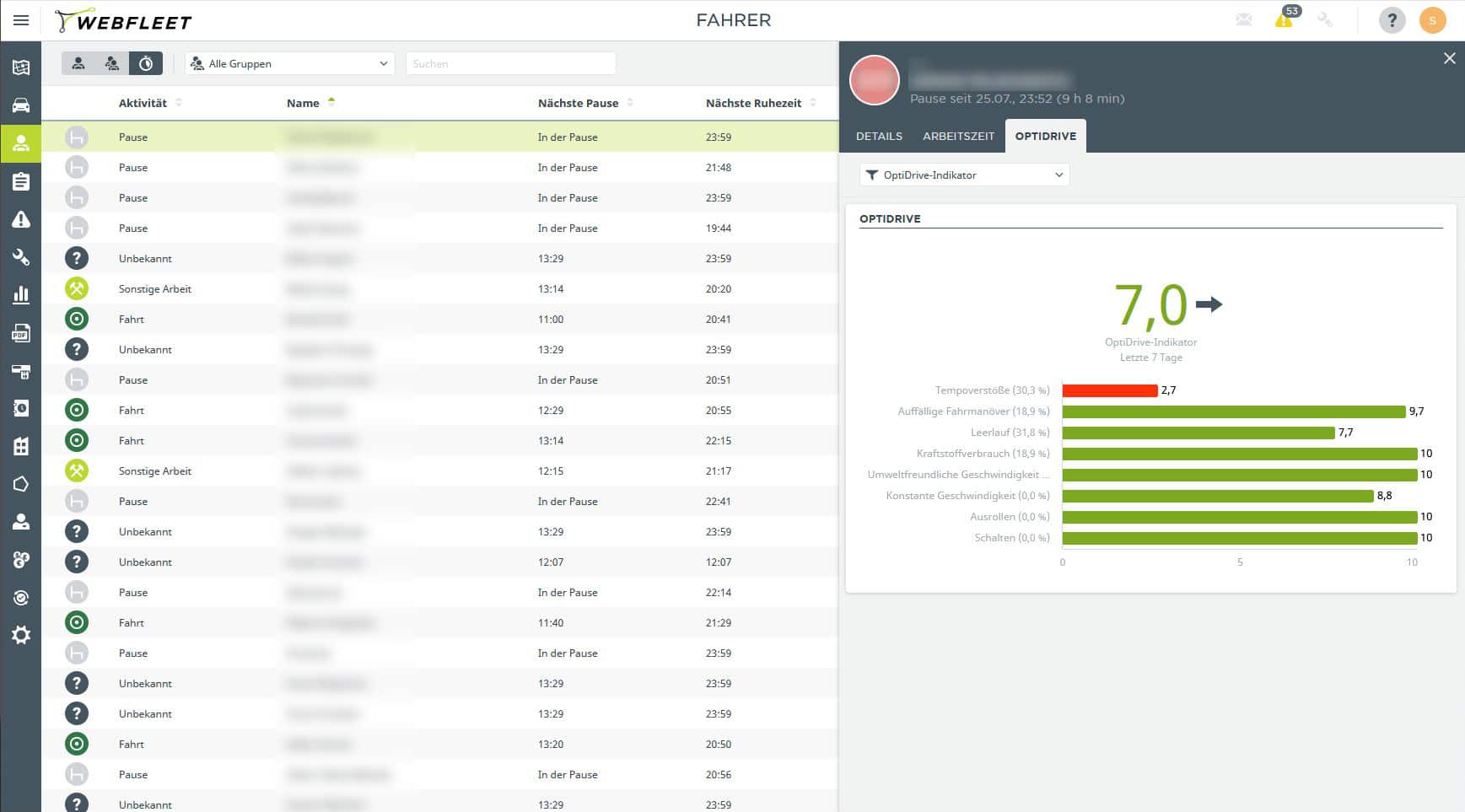Expand the Alle Gruppen dropdown
The height and width of the screenshot is (812, 1465).
tap(290, 63)
